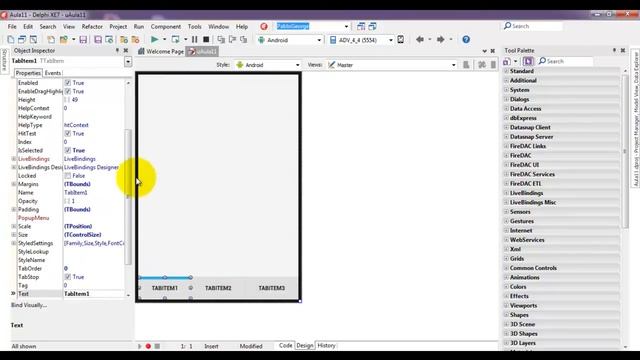Open the Object Inspector component selector dropdown

(x=128, y=61)
